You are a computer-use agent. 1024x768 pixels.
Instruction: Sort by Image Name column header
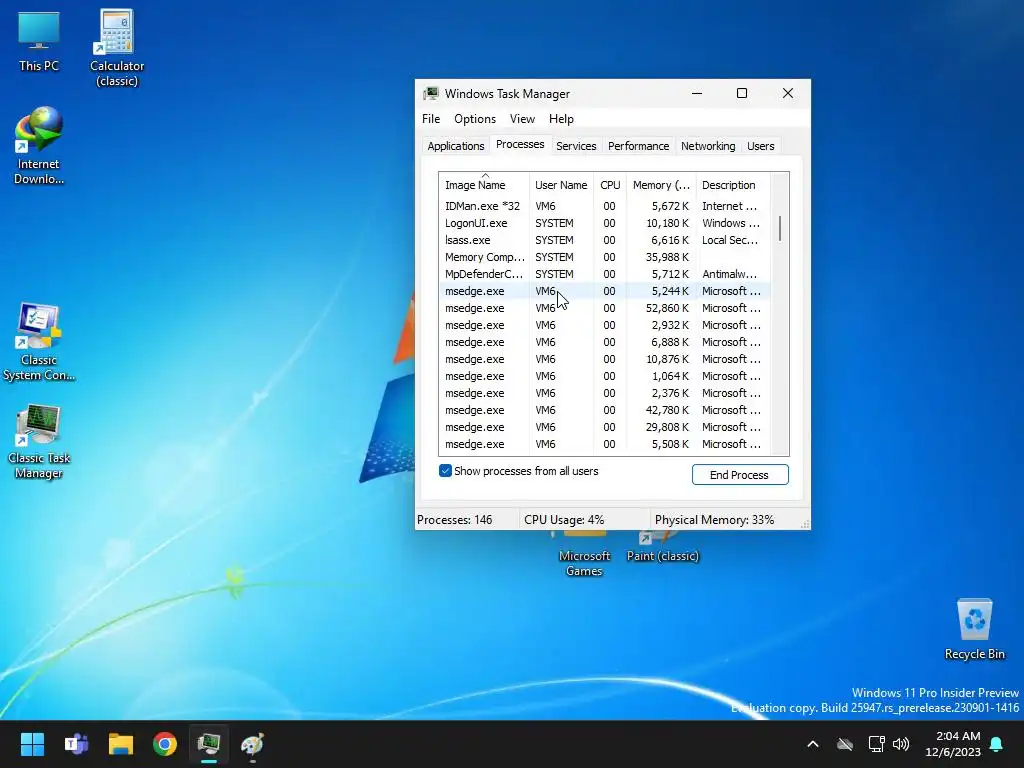(x=483, y=185)
